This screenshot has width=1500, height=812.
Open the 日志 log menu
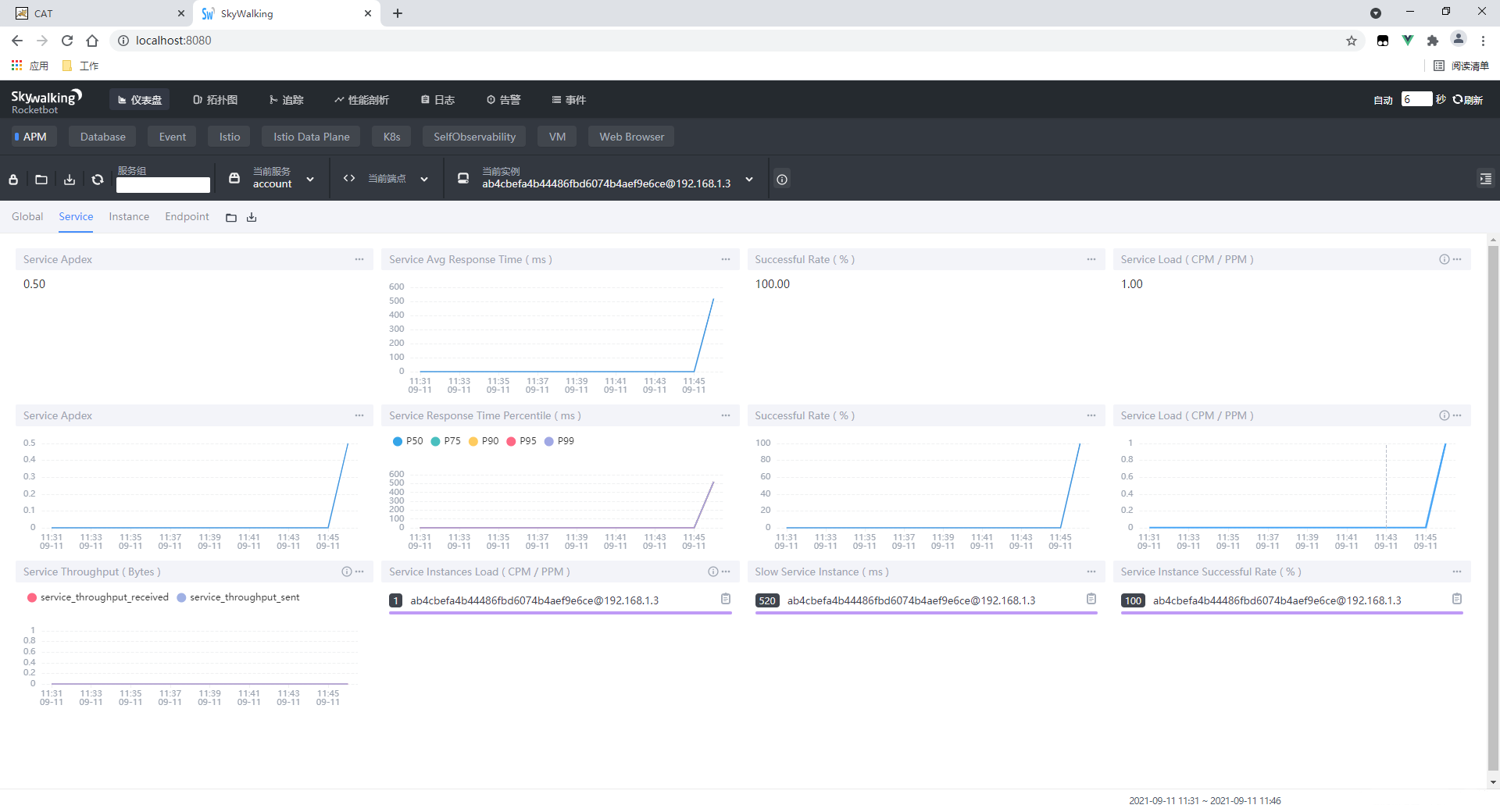tap(437, 100)
